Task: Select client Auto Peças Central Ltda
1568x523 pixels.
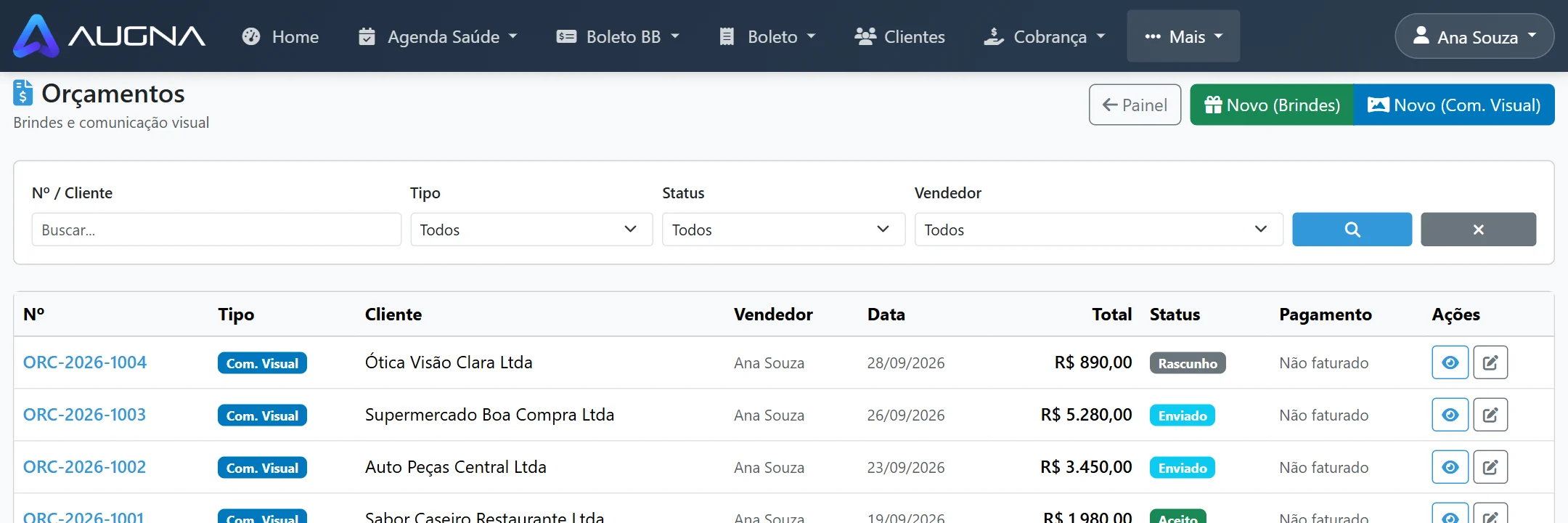Action: pos(456,467)
